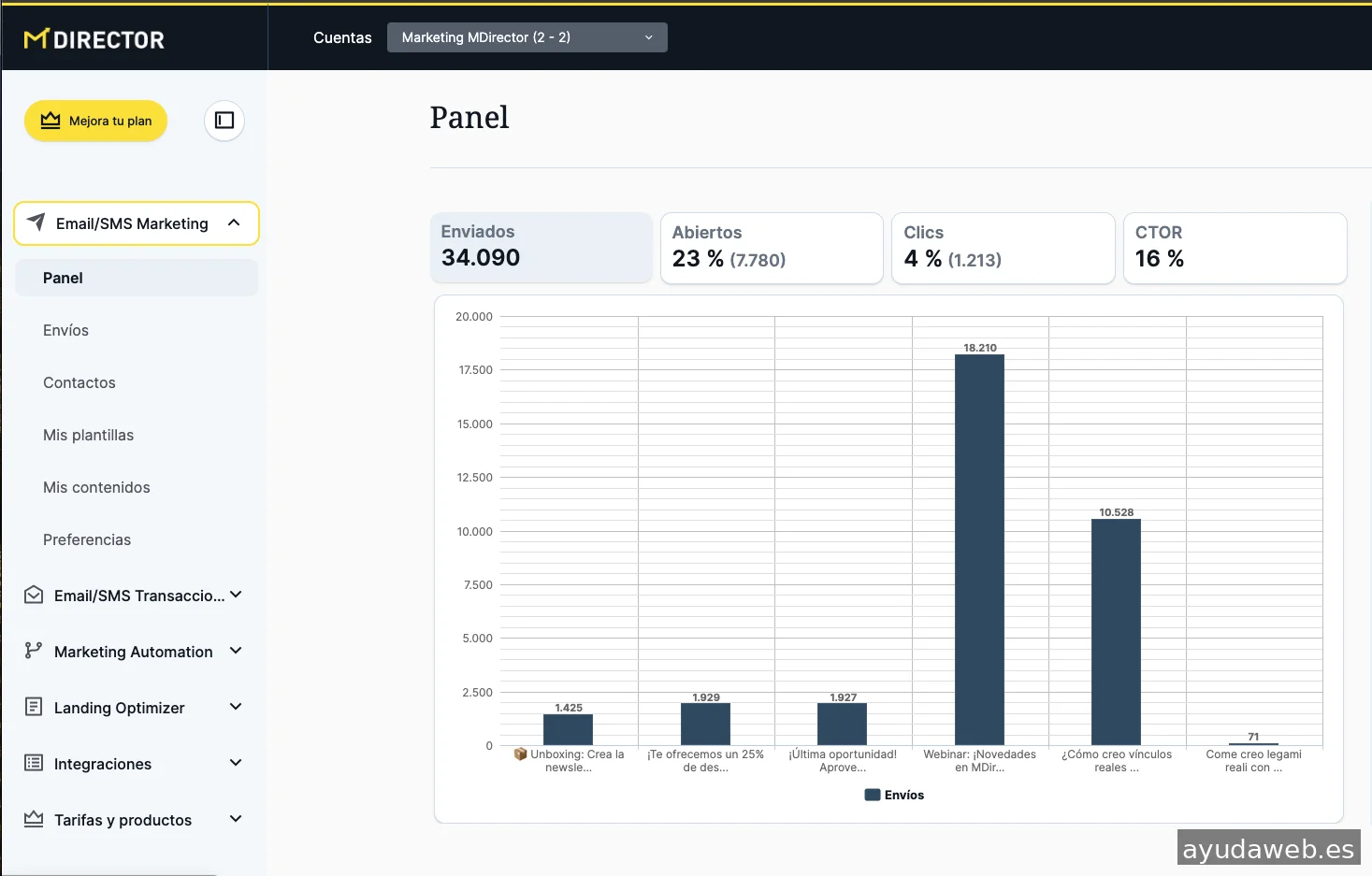
Task: Open Mis plantillas section
Action: (88, 435)
